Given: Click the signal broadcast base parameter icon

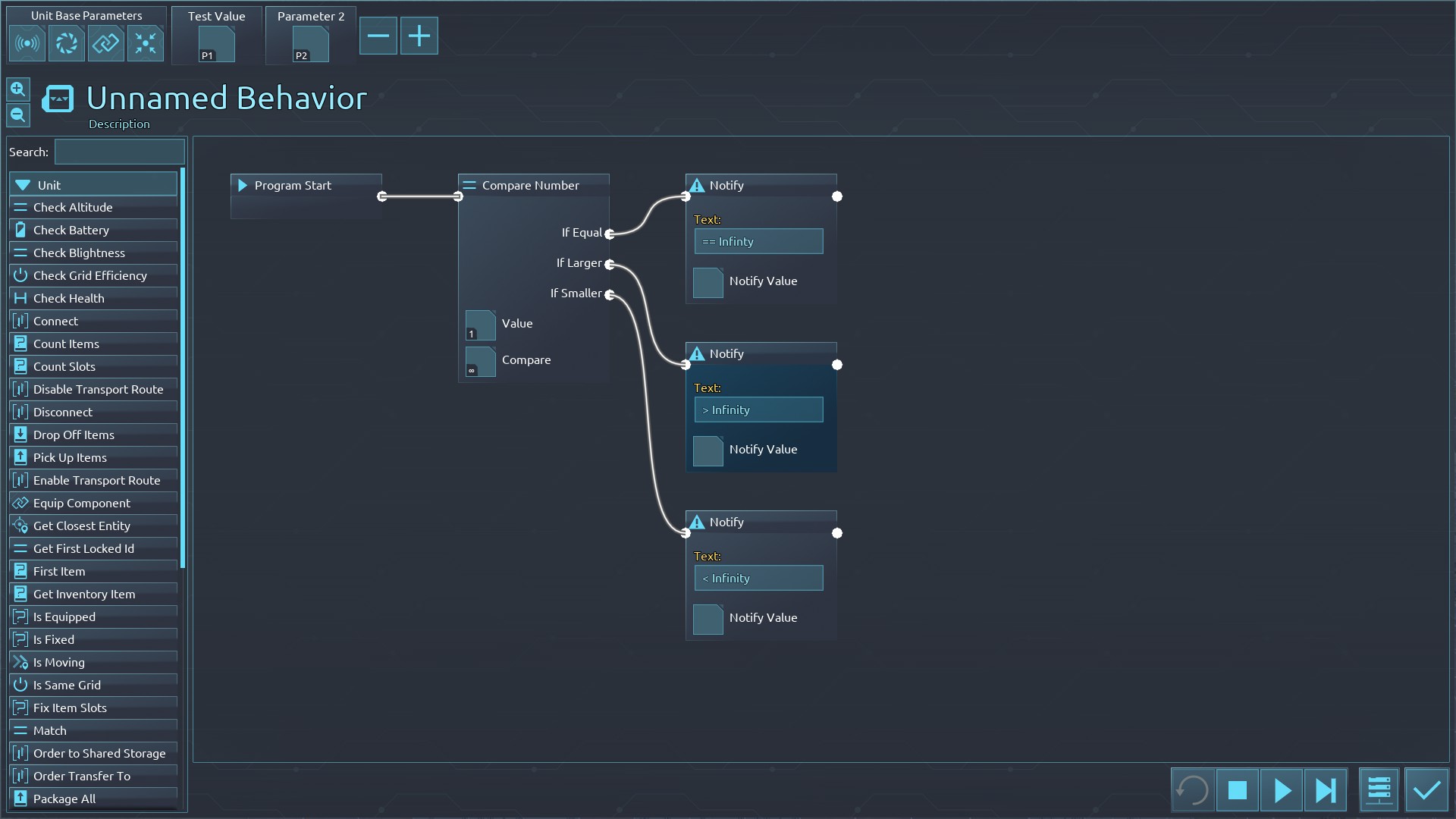Looking at the screenshot, I should (x=27, y=43).
